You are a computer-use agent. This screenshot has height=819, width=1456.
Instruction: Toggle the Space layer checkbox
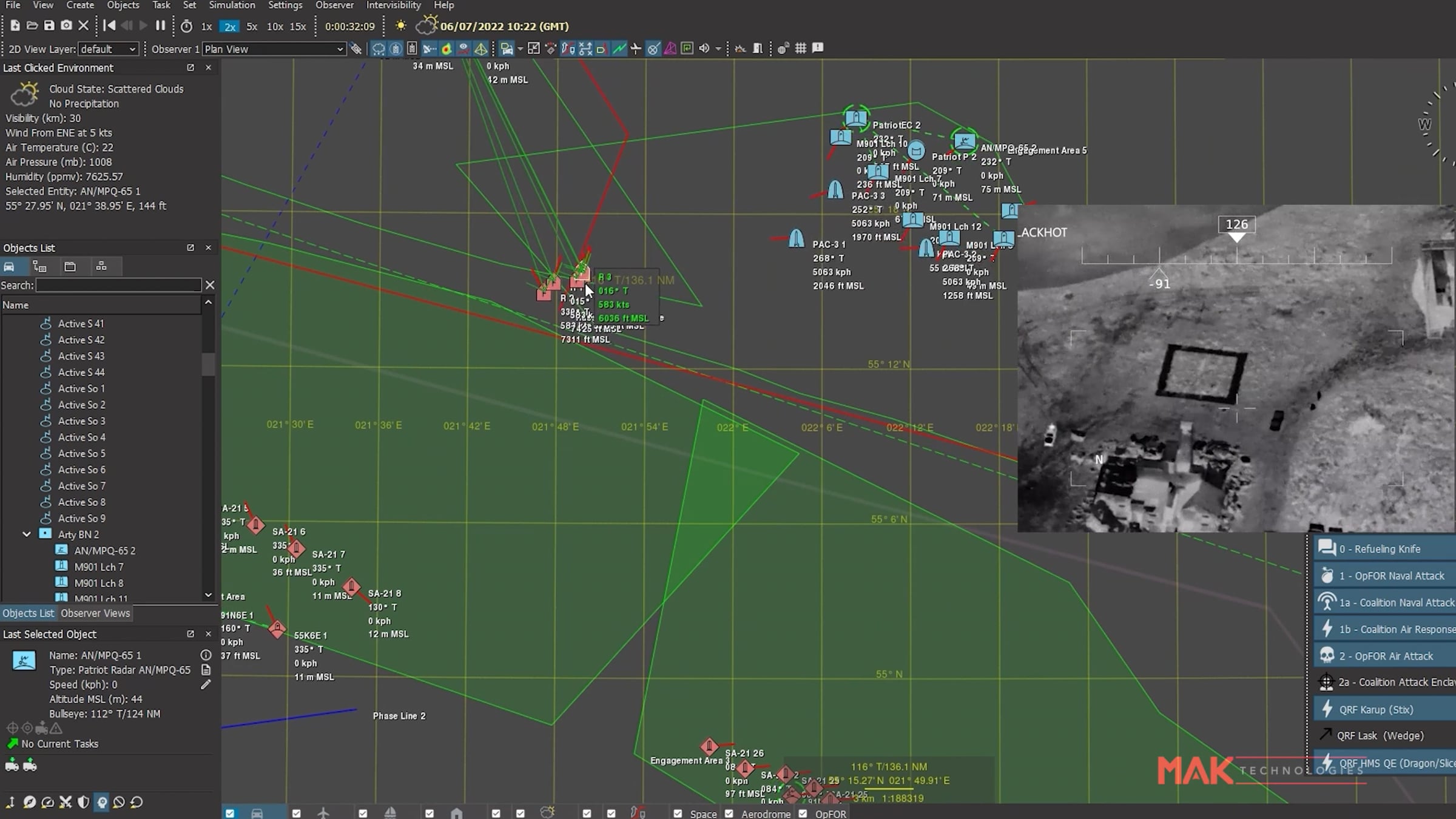[678, 814]
